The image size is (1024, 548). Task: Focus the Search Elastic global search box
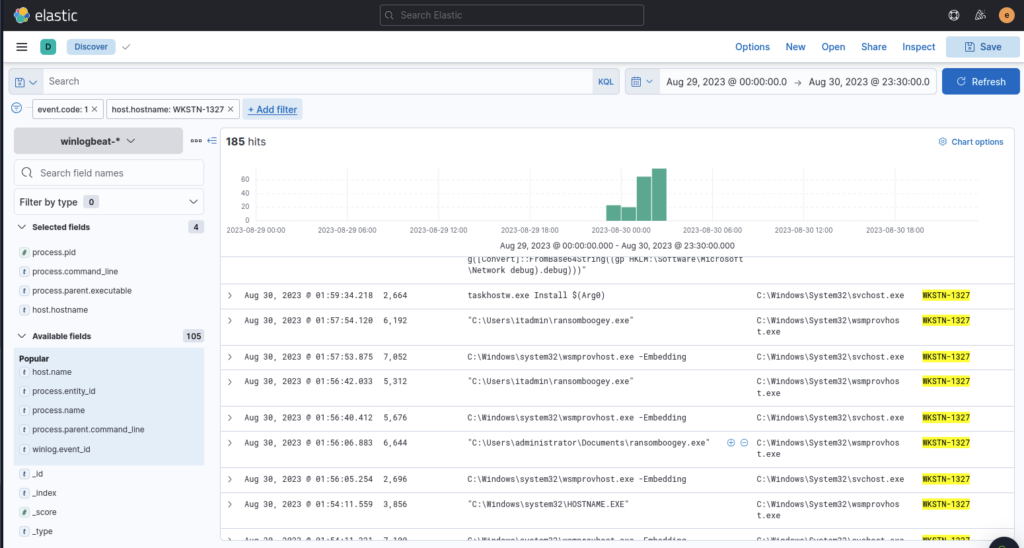pos(511,15)
